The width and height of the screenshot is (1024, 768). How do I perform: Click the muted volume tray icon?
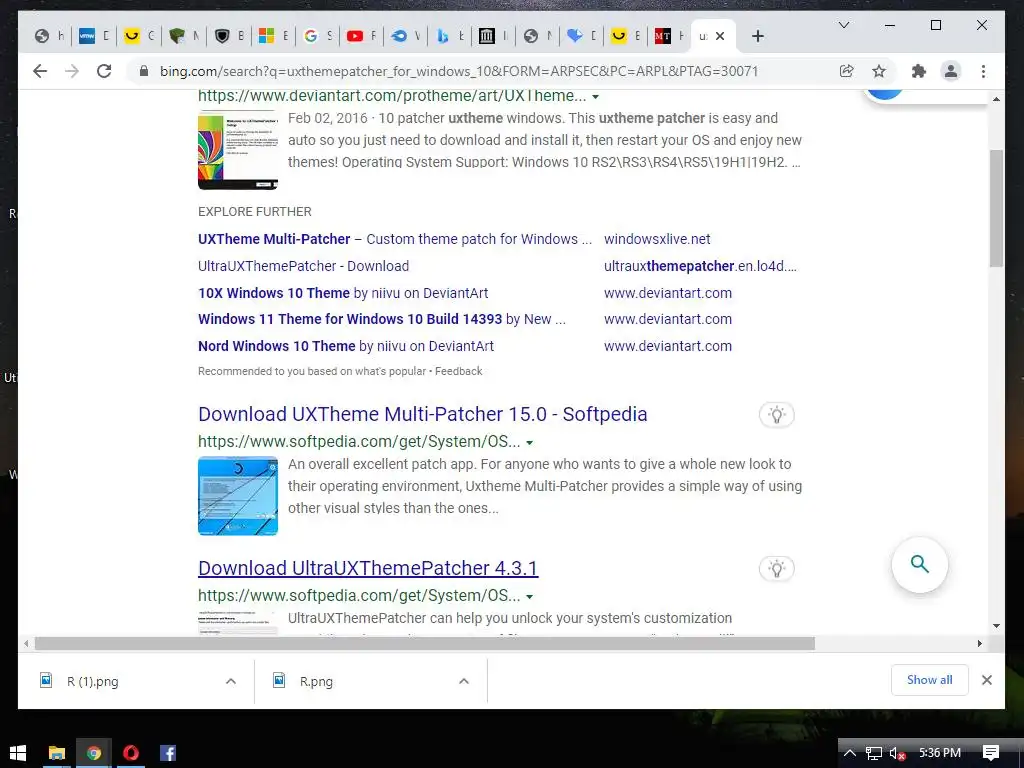click(897, 753)
